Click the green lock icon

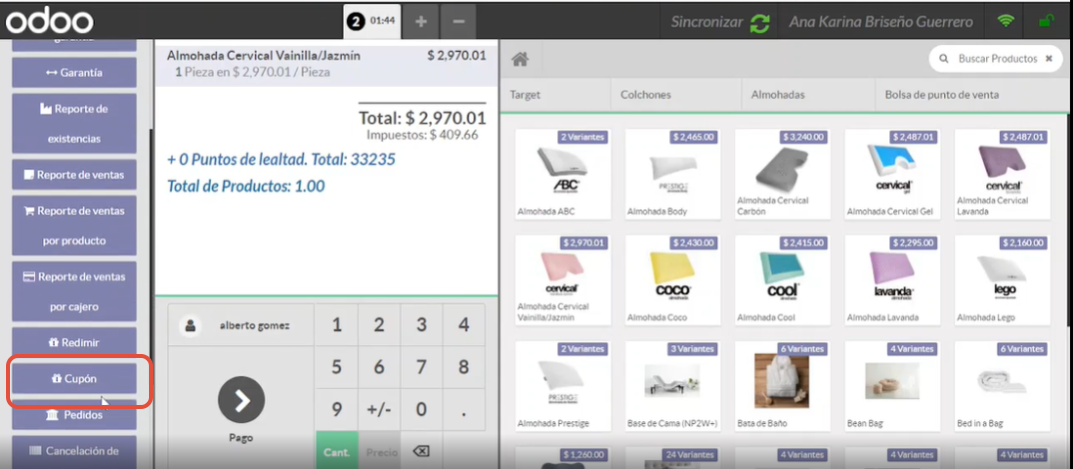click(1046, 21)
